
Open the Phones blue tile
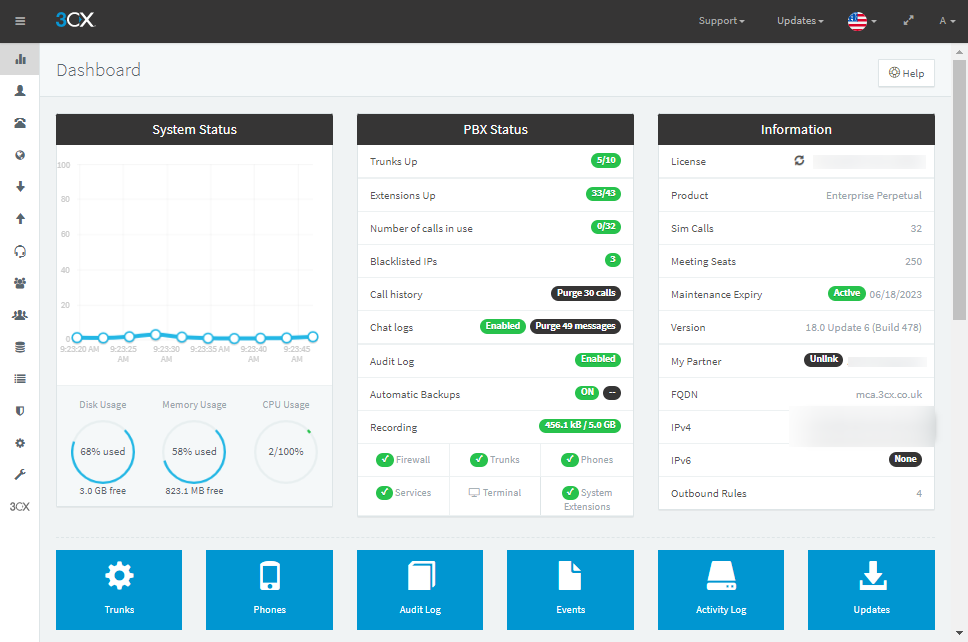269,590
